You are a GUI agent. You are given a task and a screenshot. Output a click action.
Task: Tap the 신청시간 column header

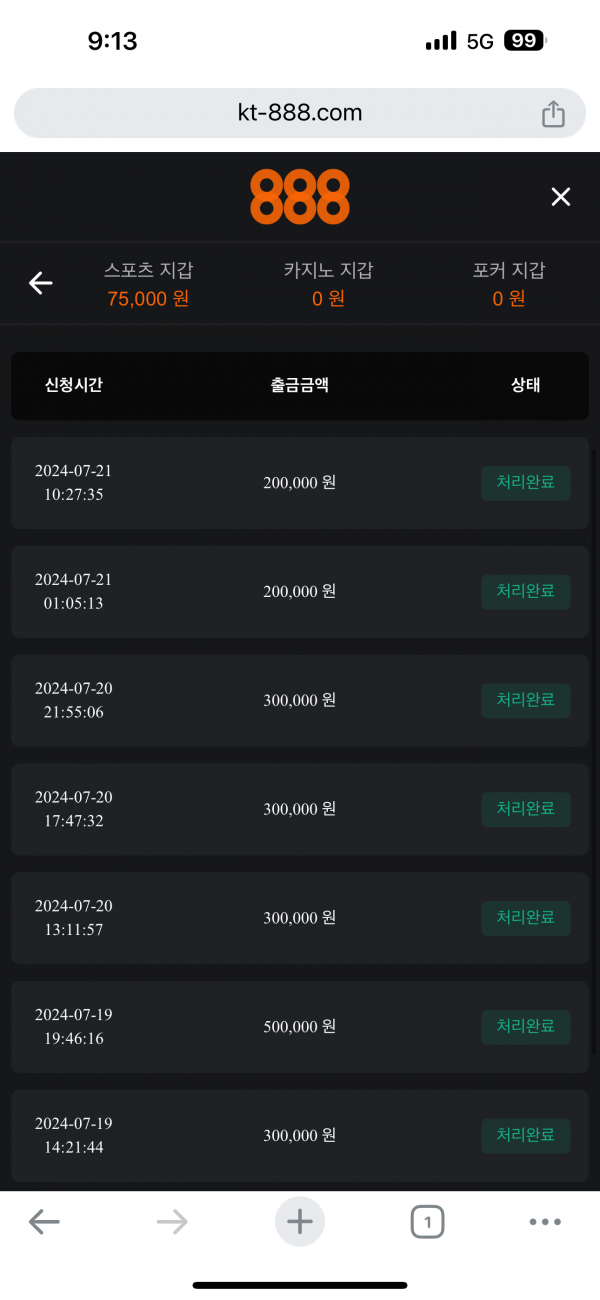tap(74, 385)
